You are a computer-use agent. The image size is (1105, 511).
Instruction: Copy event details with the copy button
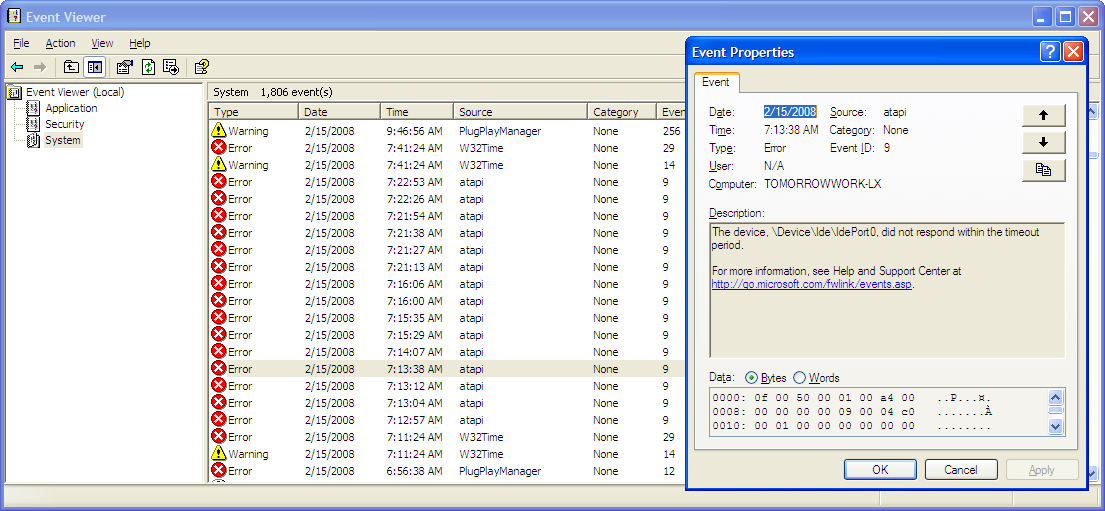click(x=1044, y=170)
